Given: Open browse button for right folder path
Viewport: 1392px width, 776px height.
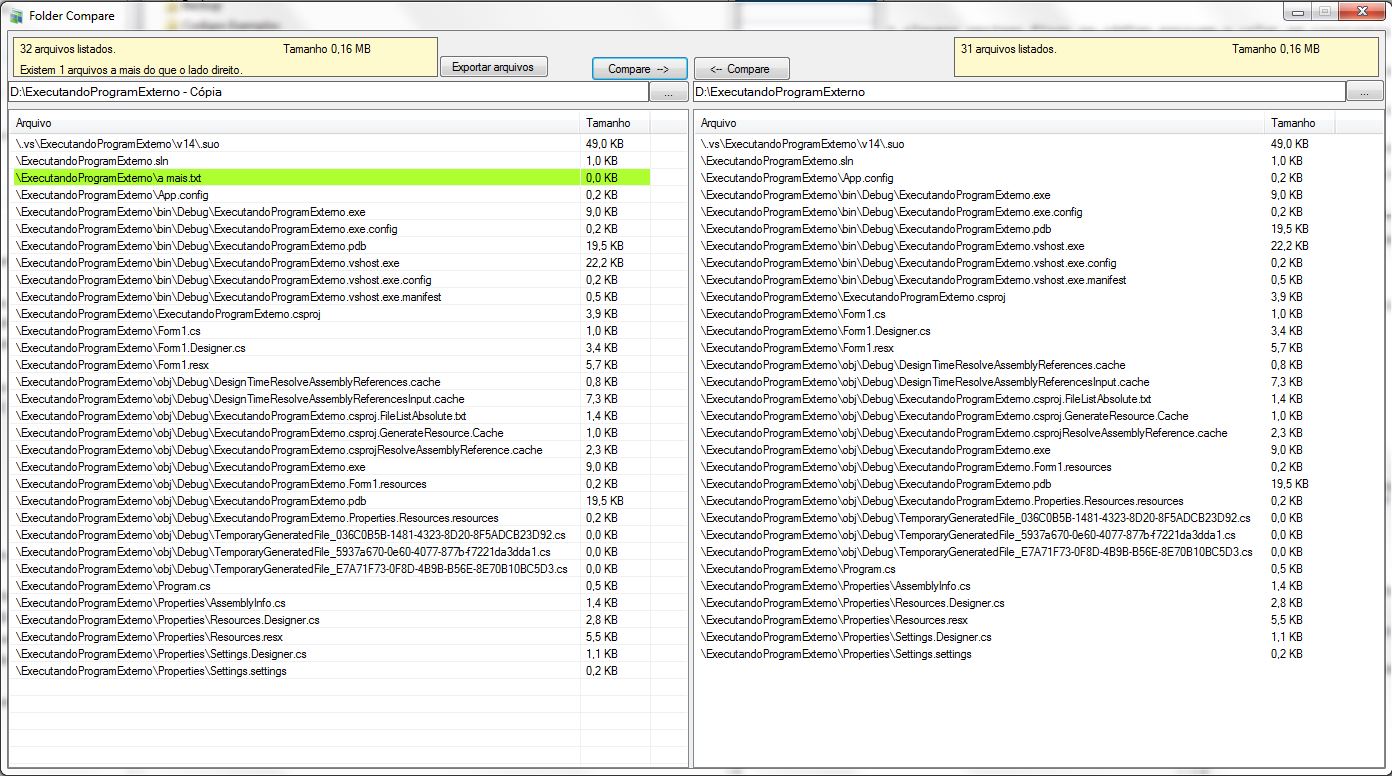Looking at the screenshot, I should click(x=1364, y=92).
